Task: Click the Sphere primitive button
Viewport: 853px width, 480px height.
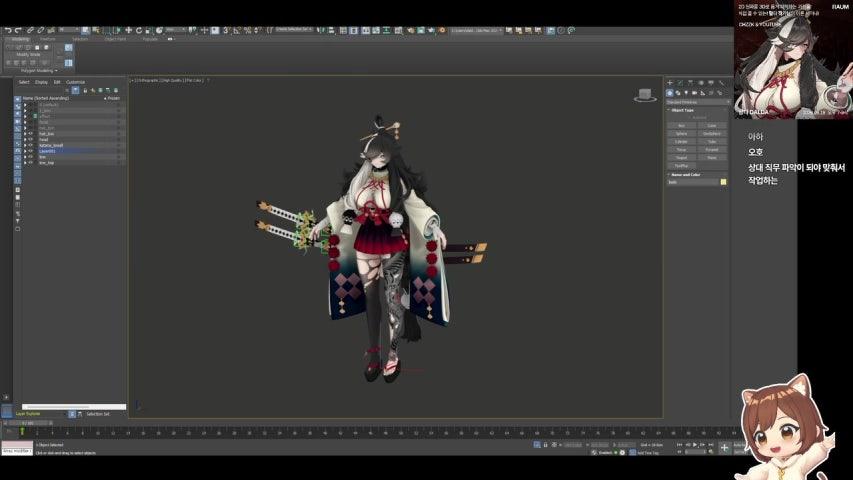Action: 682,133
